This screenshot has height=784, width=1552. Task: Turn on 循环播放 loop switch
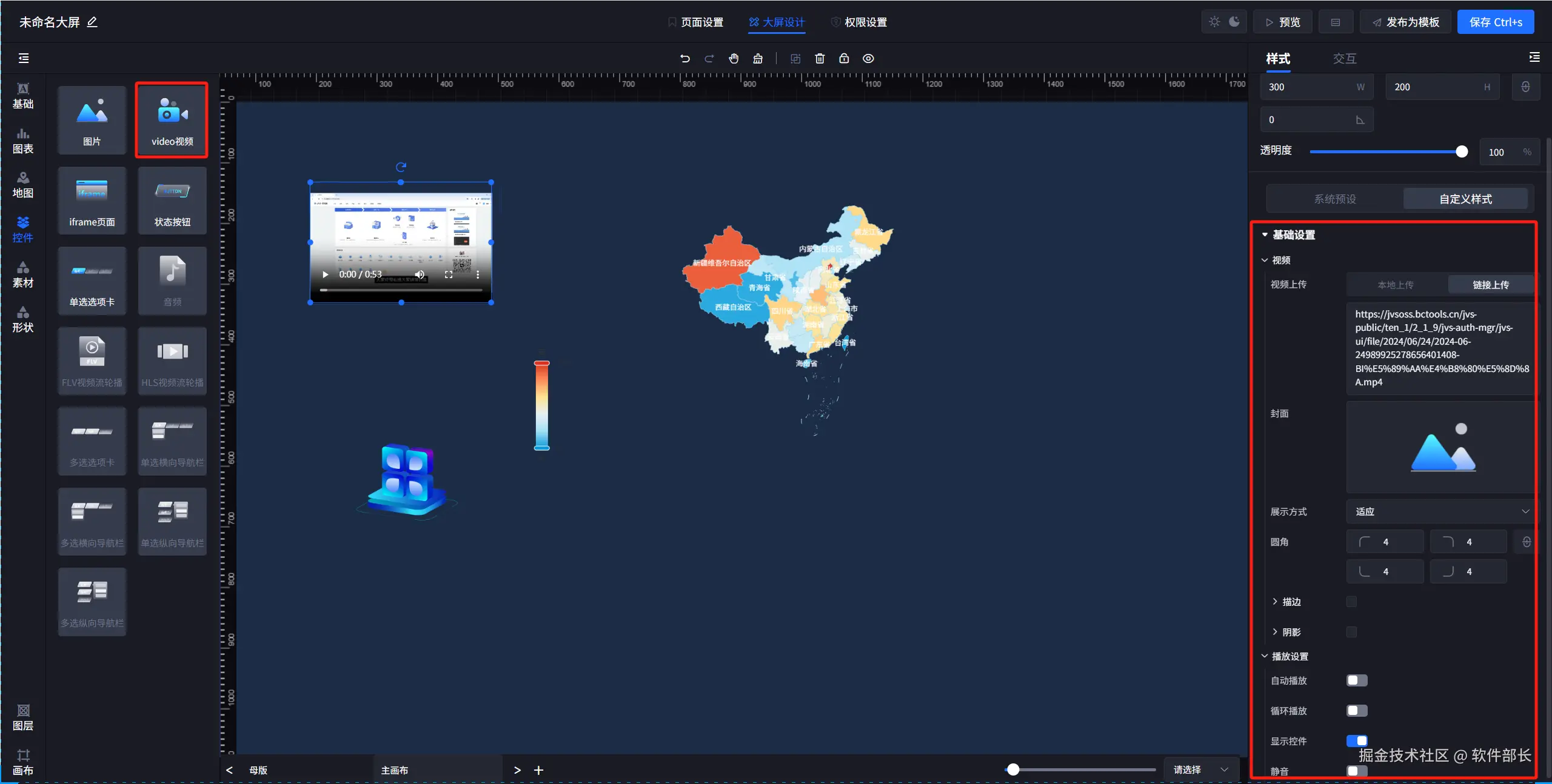click(1357, 711)
